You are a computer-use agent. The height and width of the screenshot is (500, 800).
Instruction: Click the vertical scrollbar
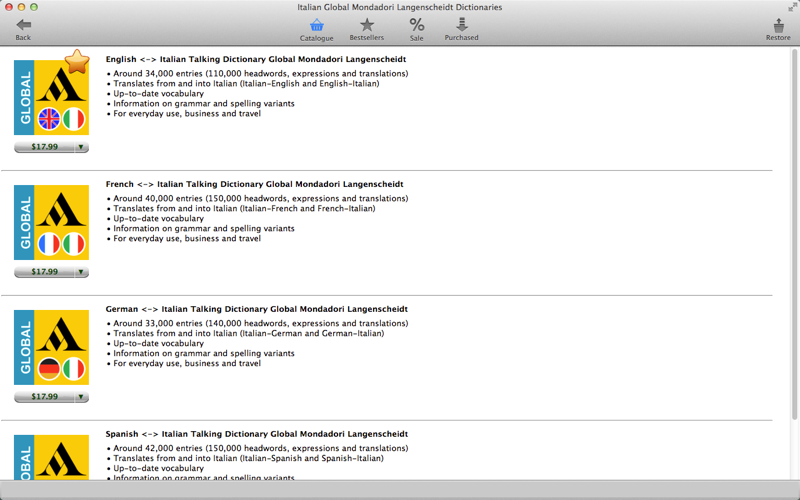pyautogui.click(x=794, y=235)
